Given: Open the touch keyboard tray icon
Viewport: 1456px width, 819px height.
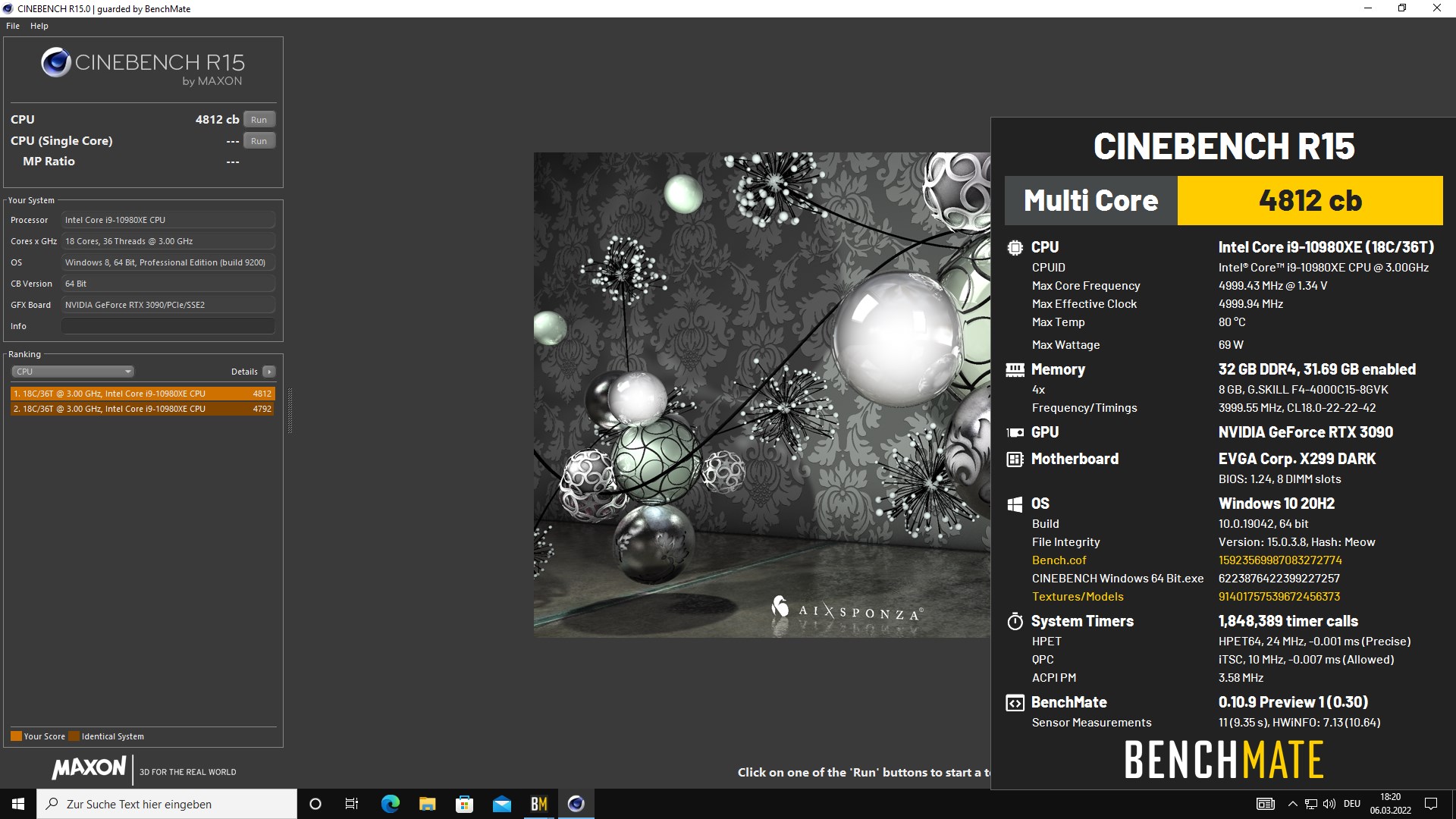Looking at the screenshot, I should [1266, 804].
